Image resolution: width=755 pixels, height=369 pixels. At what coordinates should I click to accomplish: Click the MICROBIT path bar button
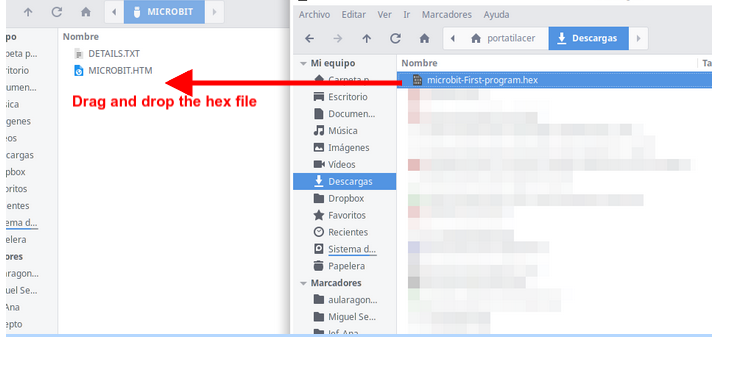click(x=164, y=12)
